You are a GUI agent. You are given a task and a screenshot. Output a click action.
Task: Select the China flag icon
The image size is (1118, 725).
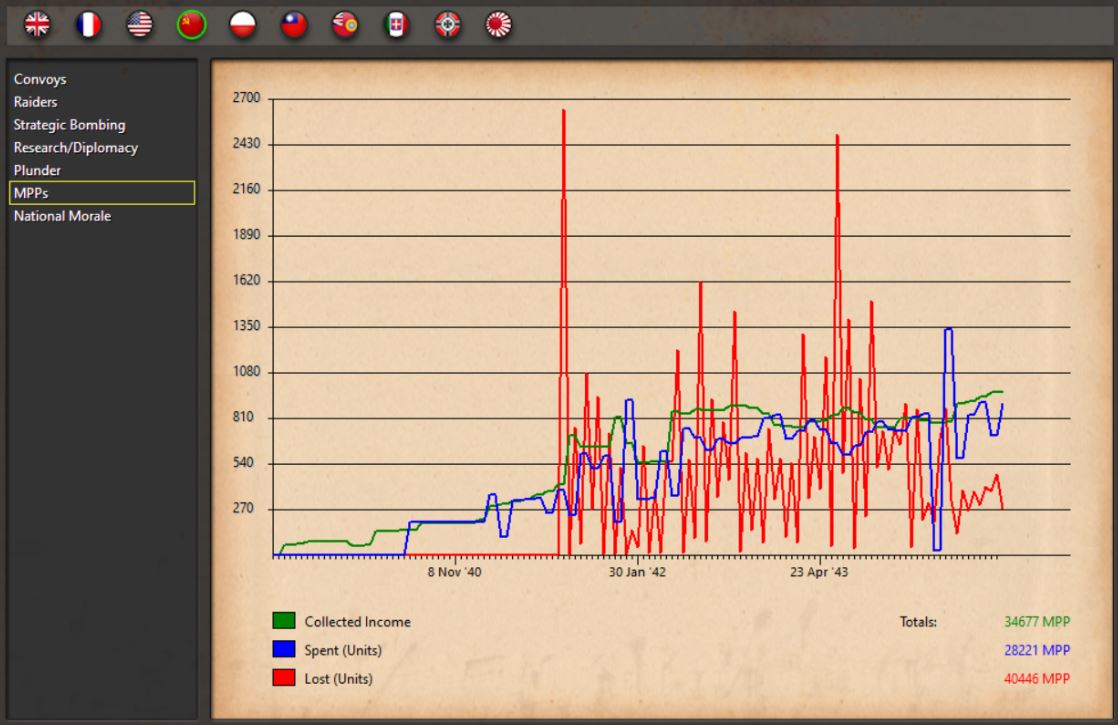point(294,24)
